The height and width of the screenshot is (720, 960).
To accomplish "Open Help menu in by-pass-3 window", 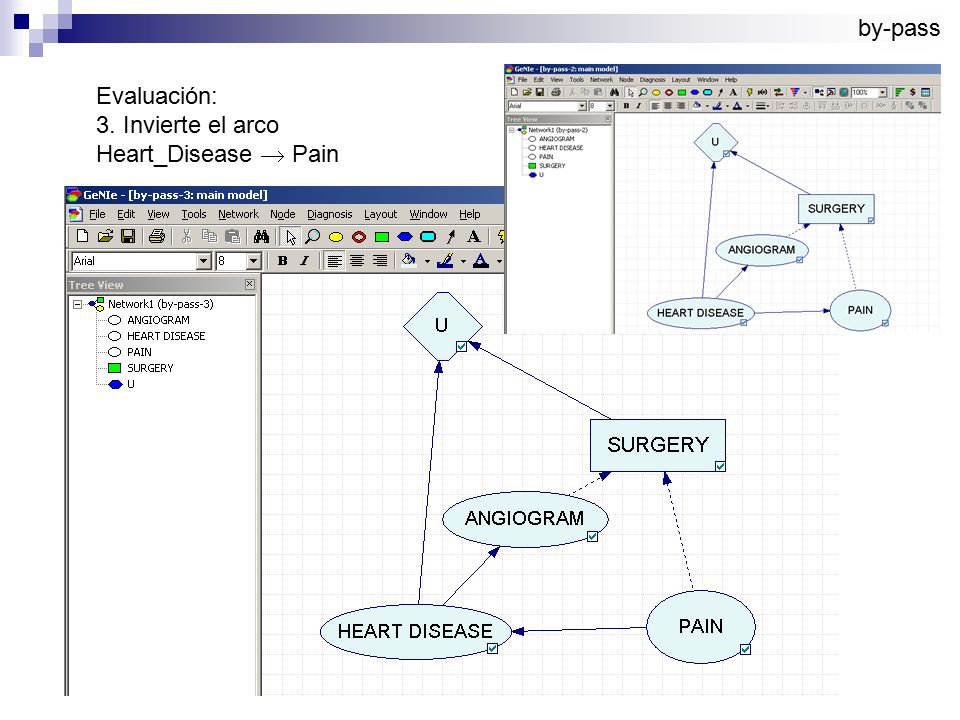I will [470, 214].
